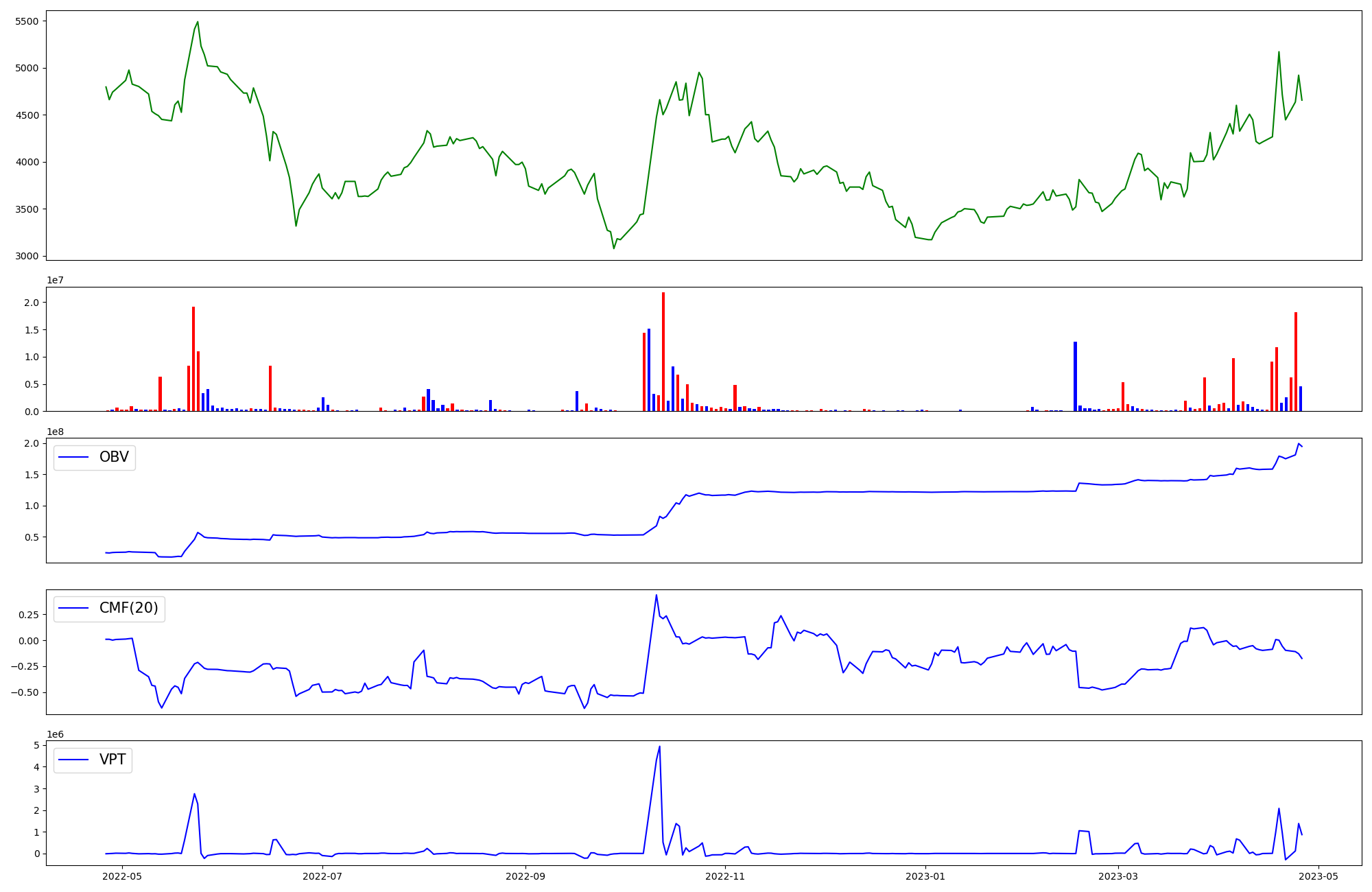Click the 2023-01 x-axis date label
1372x892 pixels.
[x=925, y=876]
